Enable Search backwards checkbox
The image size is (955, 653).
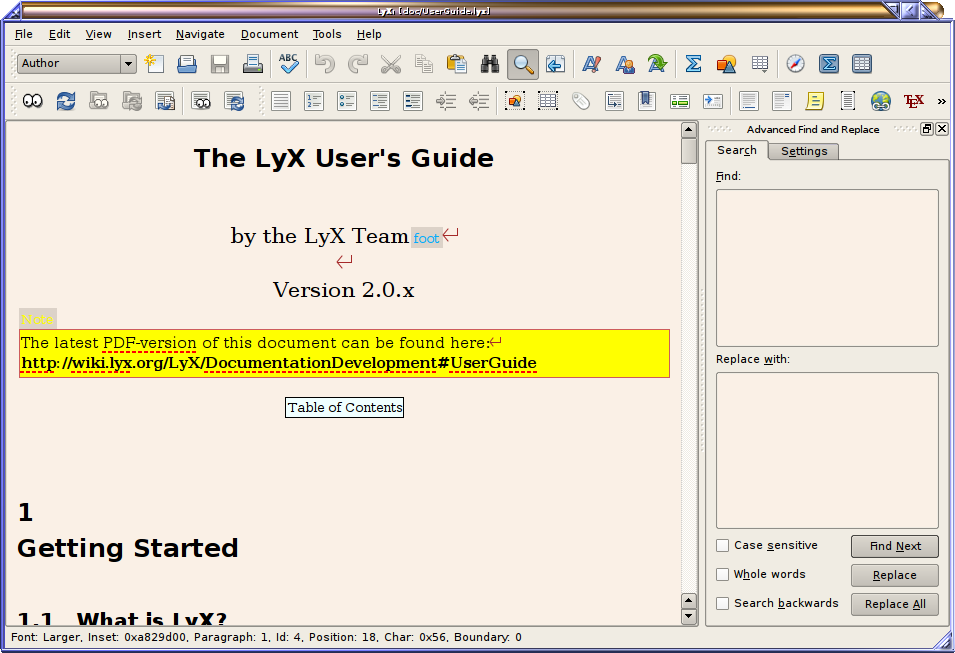click(x=722, y=603)
